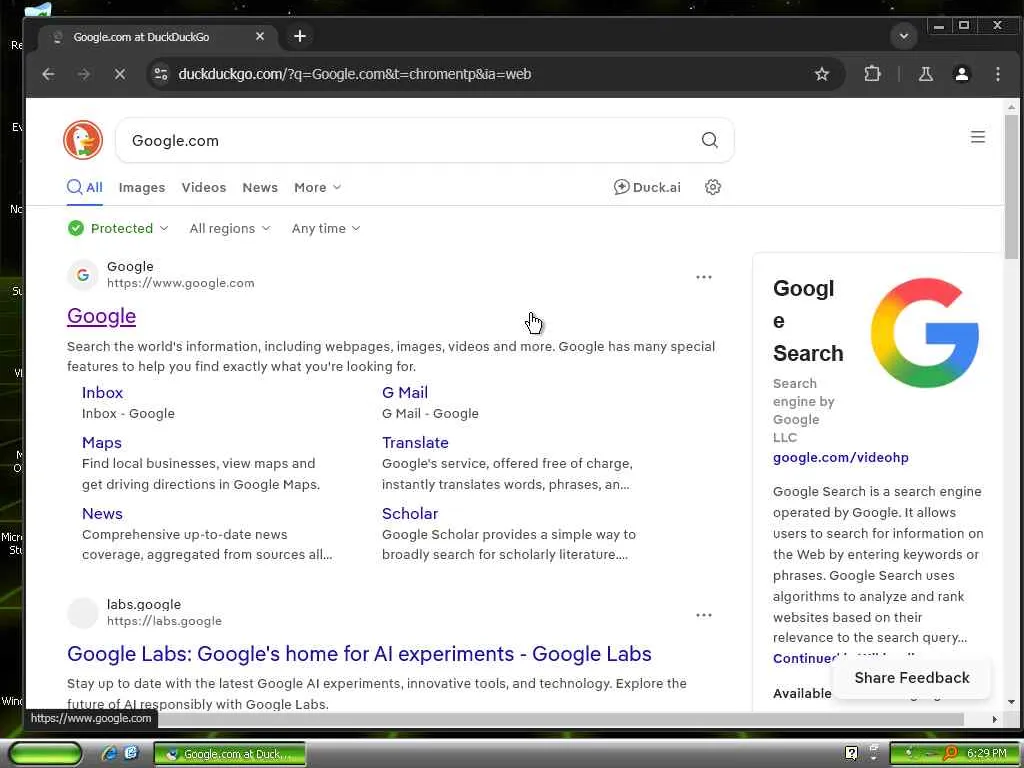The height and width of the screenshot is (768, 1024).
Task: Open more options for Google result
Action: (x=703, y=277)
